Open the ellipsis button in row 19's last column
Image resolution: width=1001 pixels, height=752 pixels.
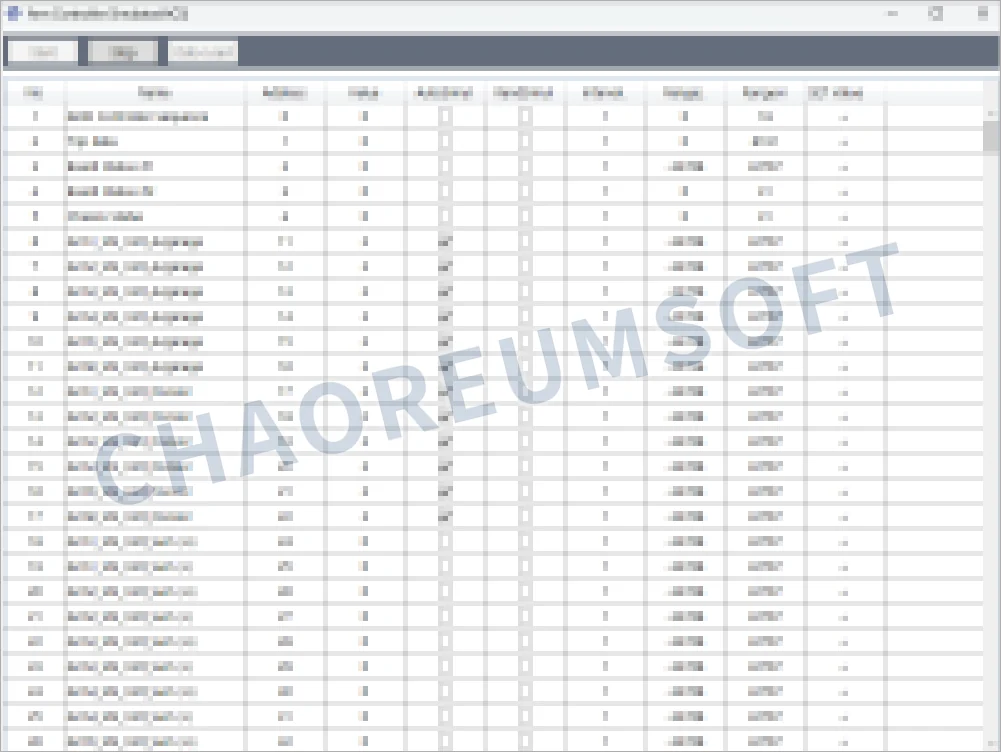(x=843, y=567)
